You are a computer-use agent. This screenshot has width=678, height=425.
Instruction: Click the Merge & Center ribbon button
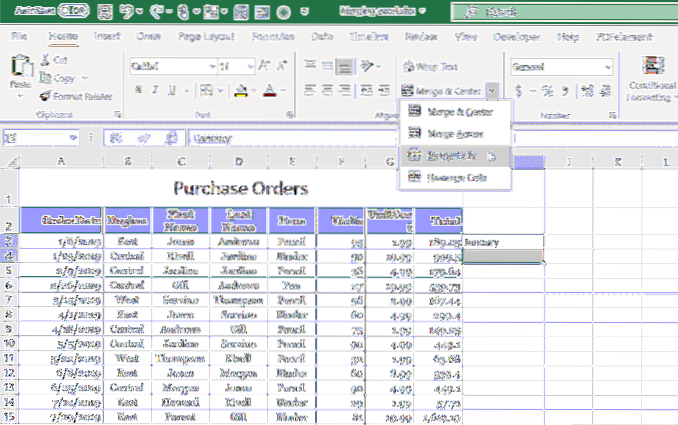point(442,91)
